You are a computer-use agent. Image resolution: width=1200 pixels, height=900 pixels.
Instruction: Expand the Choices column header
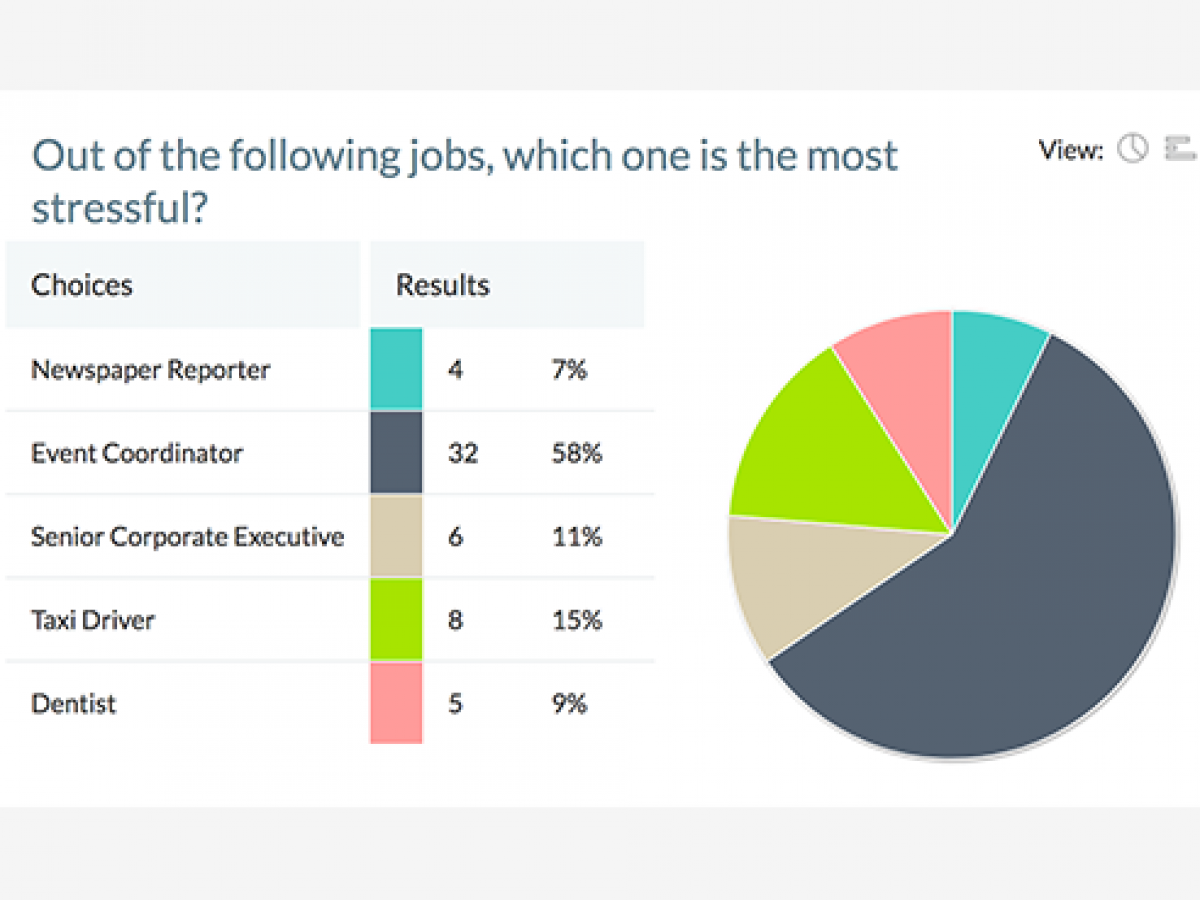(82, 285)
